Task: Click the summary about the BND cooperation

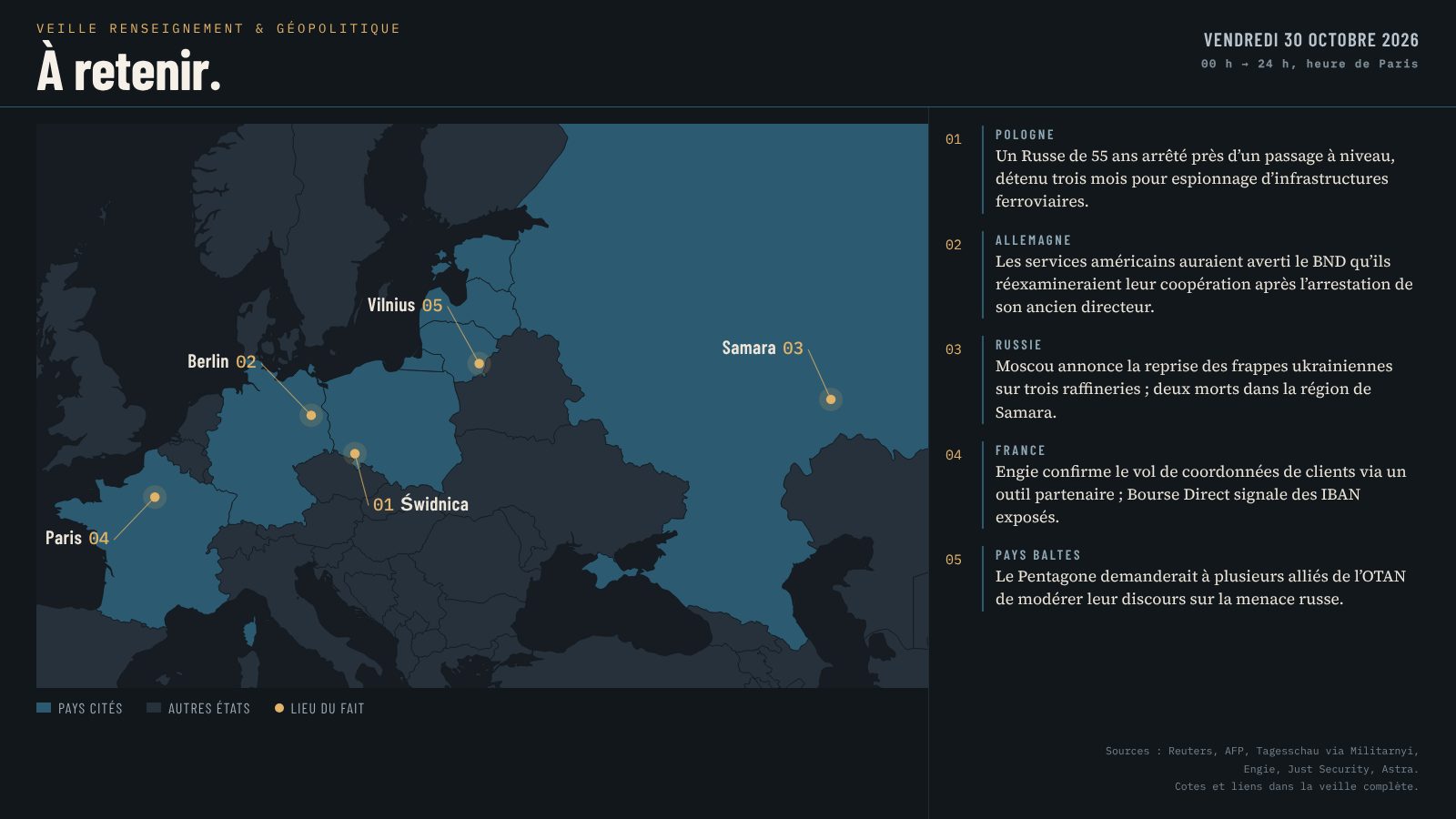Action: pos(1204,284)
